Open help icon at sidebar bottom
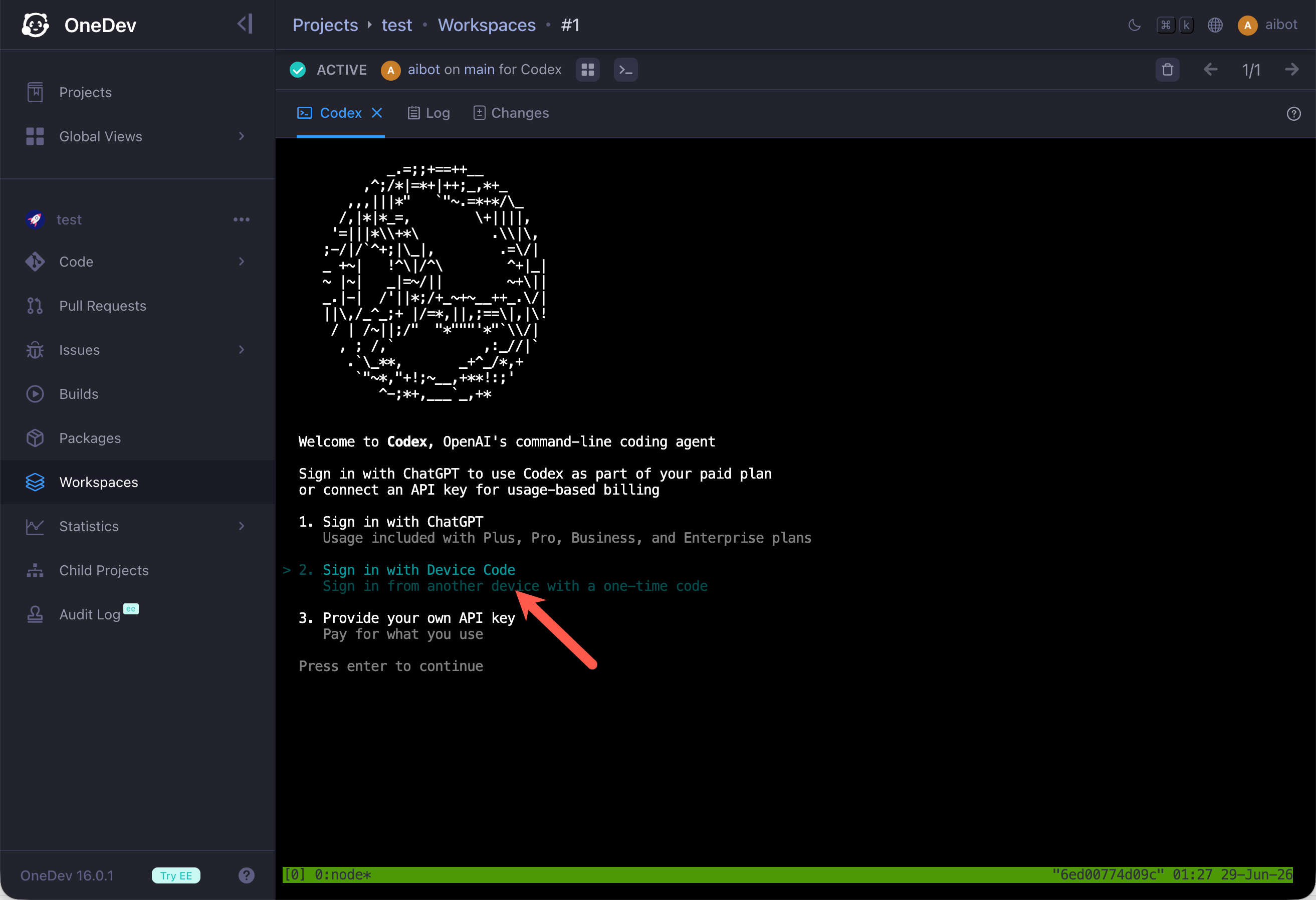 pyautogui.click(x=247, y=875)
